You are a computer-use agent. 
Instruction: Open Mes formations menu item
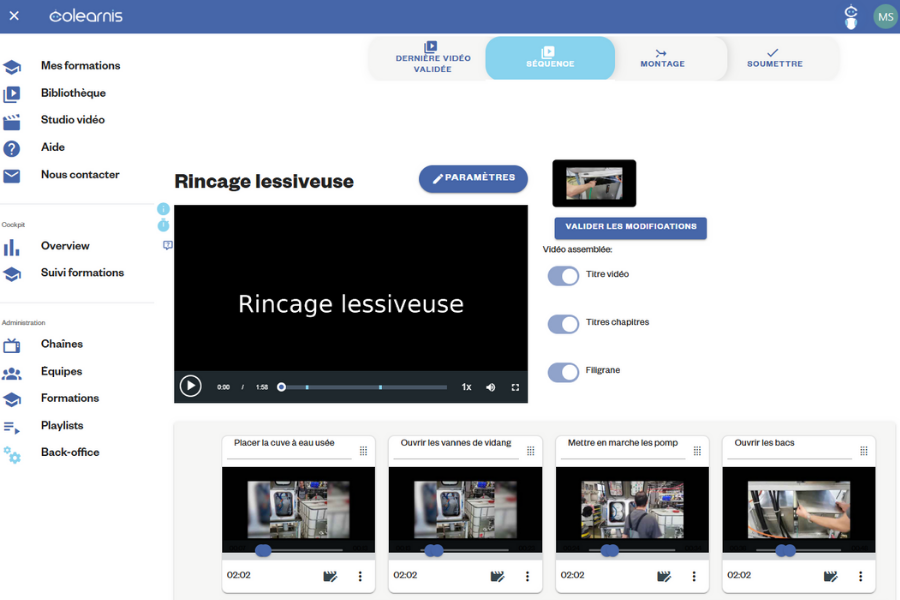tap(80, 65)
